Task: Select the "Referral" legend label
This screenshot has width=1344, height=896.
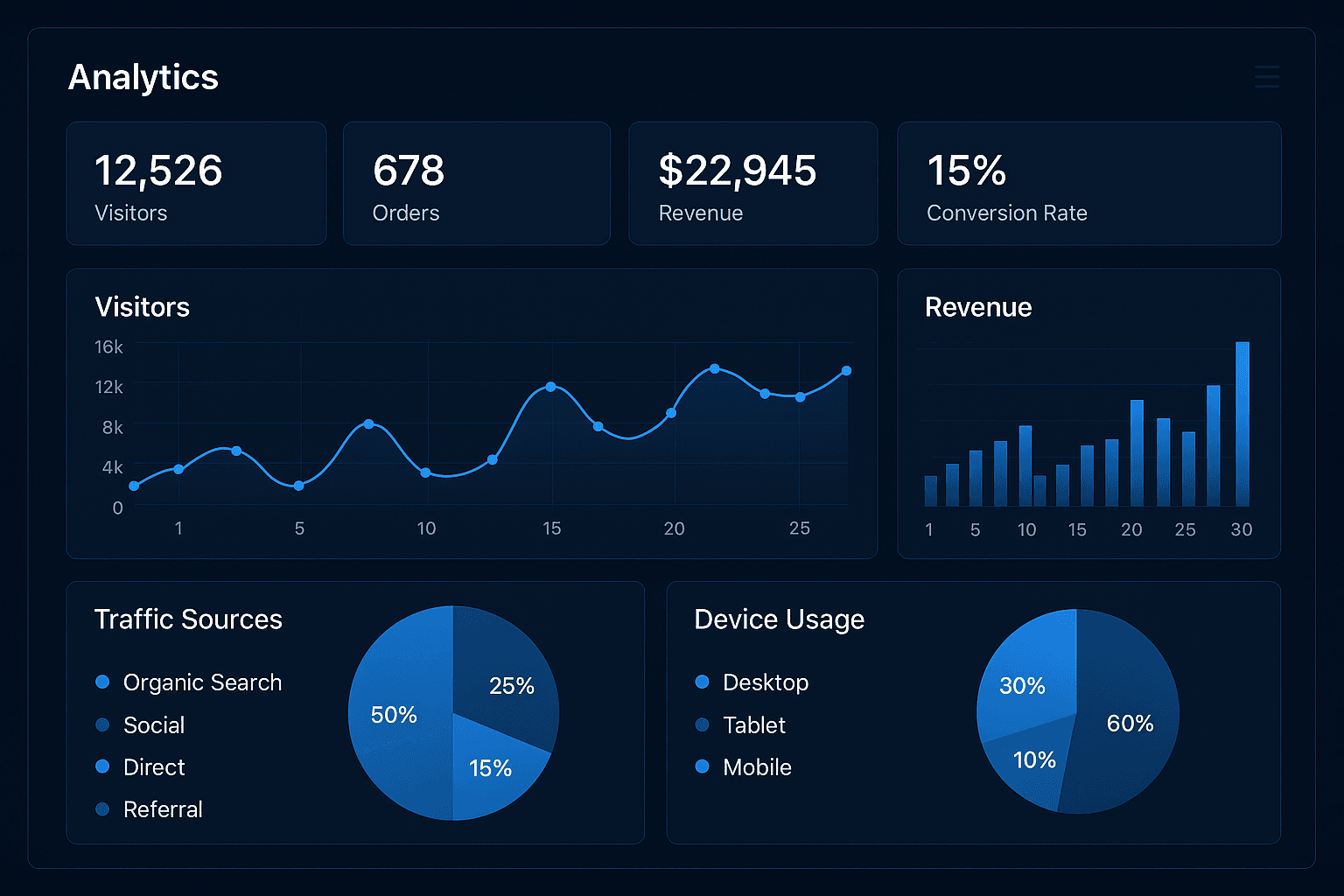Action: pyautogui.click(x=163, y=809)
